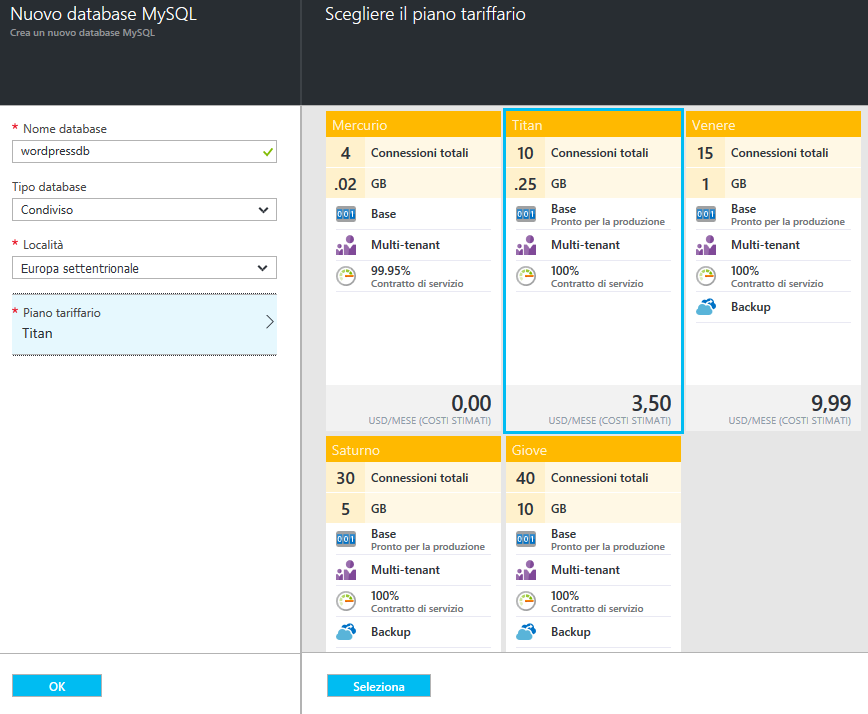Click the Nome database input field
868x714 pixels.
(135, 152)
